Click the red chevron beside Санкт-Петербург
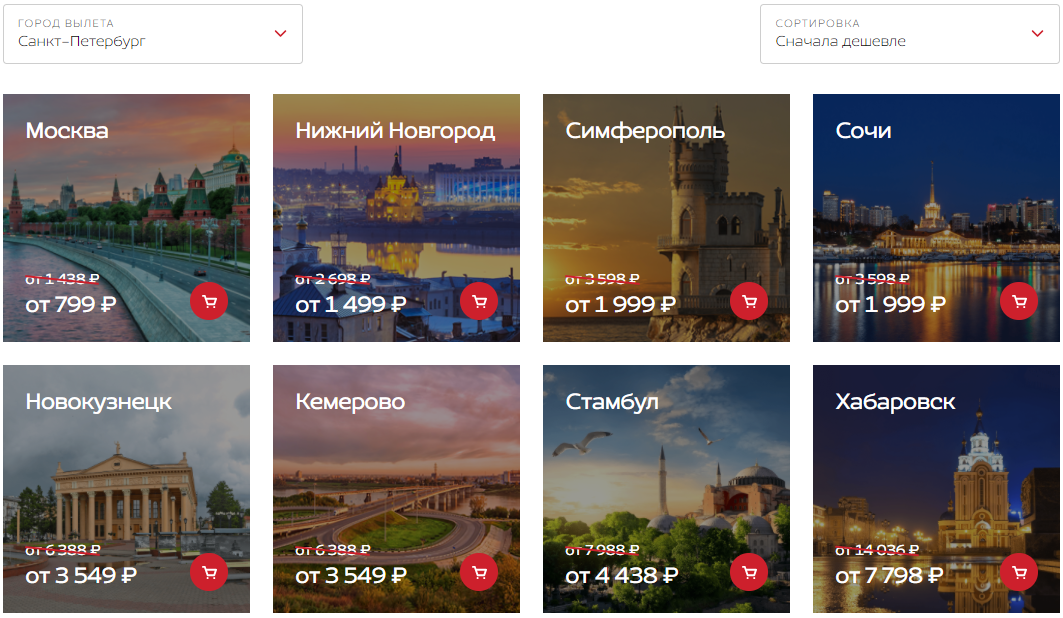1063x618 pixels. [x=280, y=33]
